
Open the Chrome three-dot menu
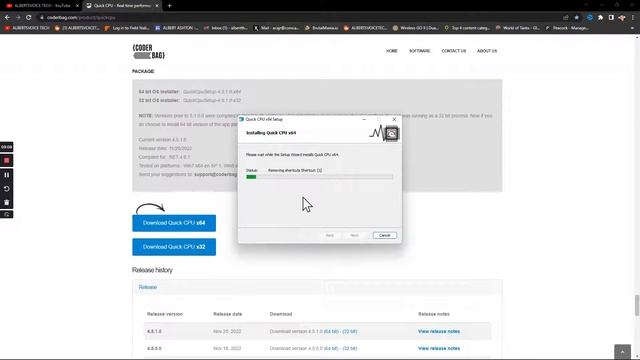click(633, 18)
